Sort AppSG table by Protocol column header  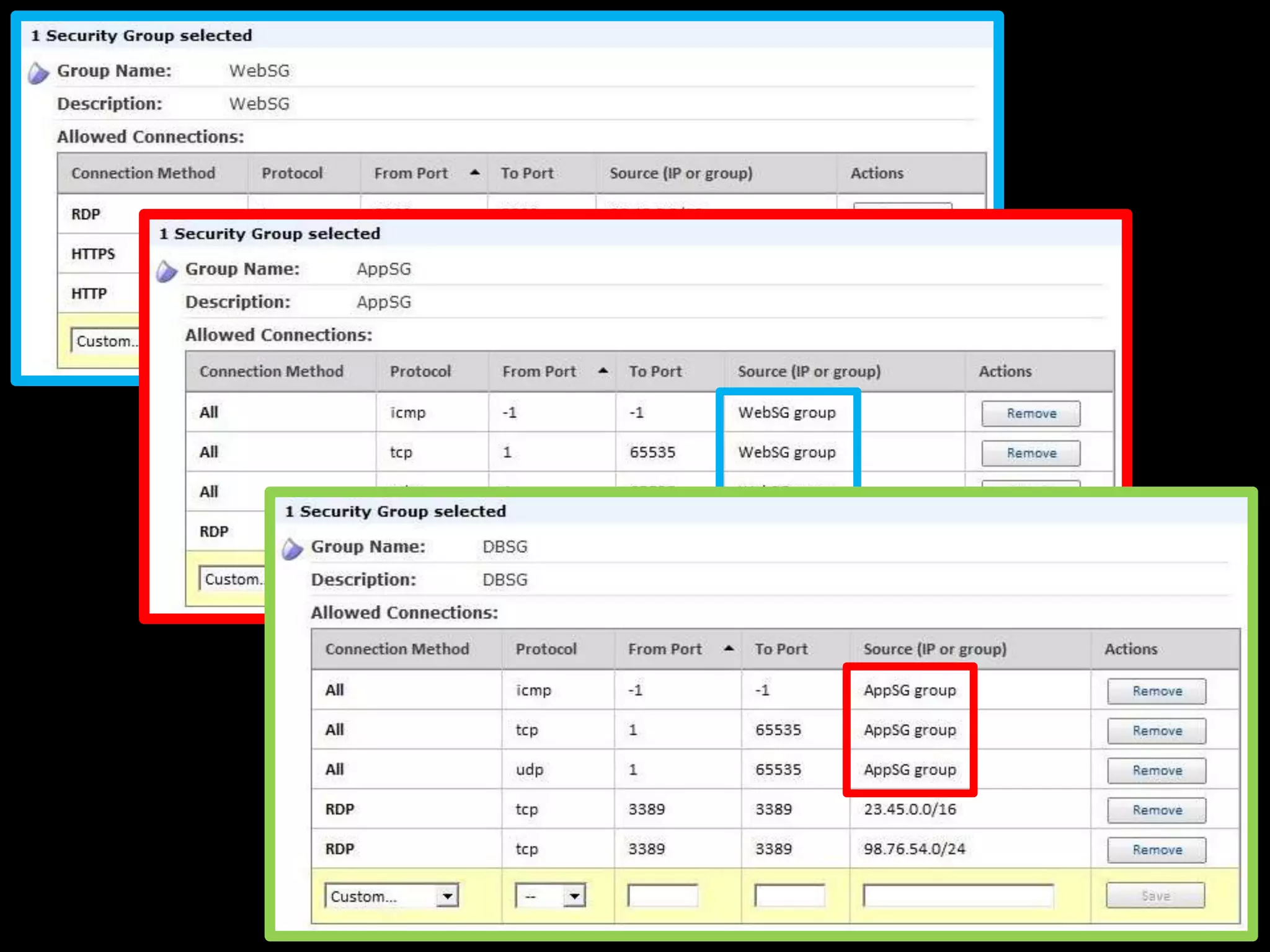(x=420, y=371)
